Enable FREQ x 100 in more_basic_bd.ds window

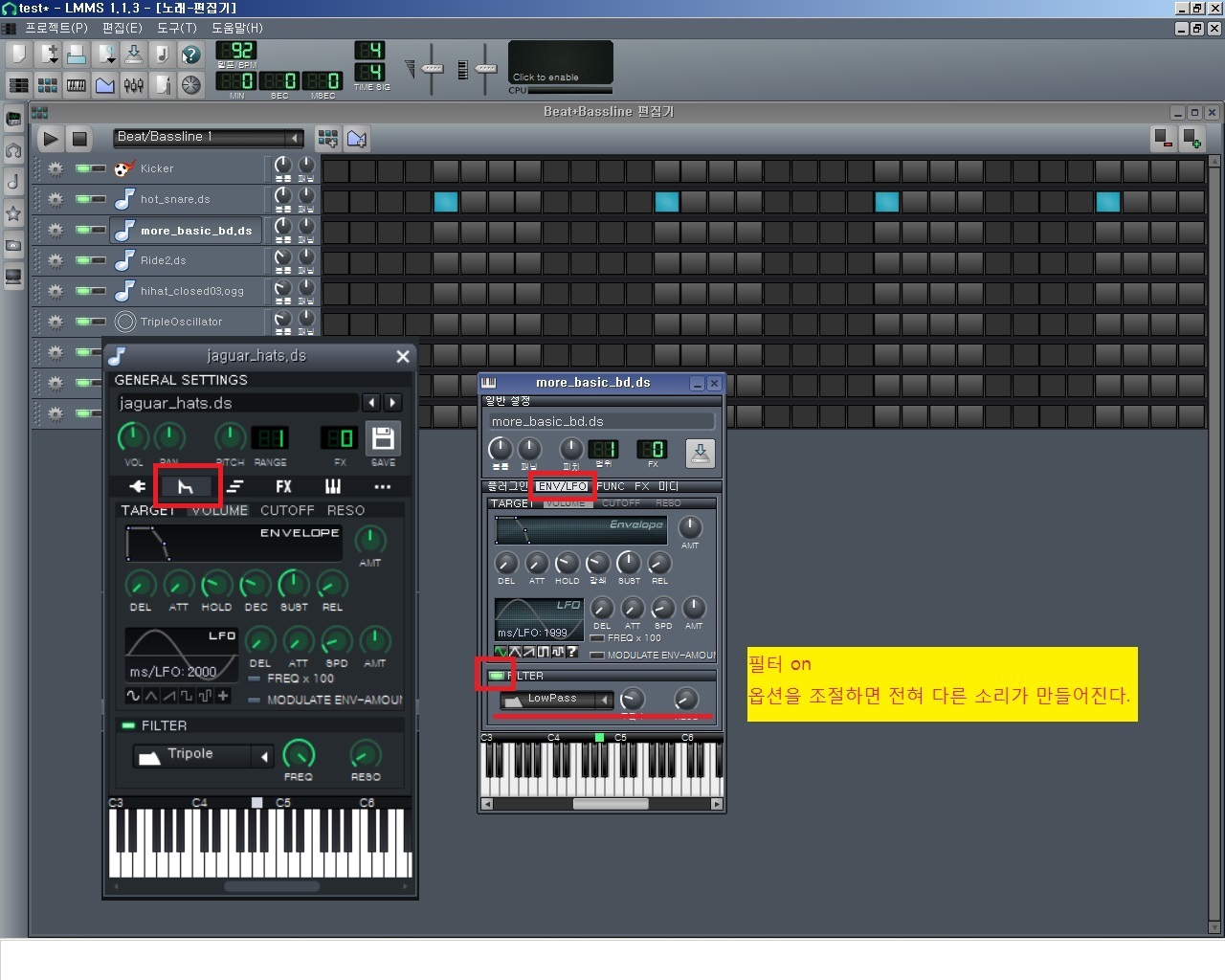point(597,638)
